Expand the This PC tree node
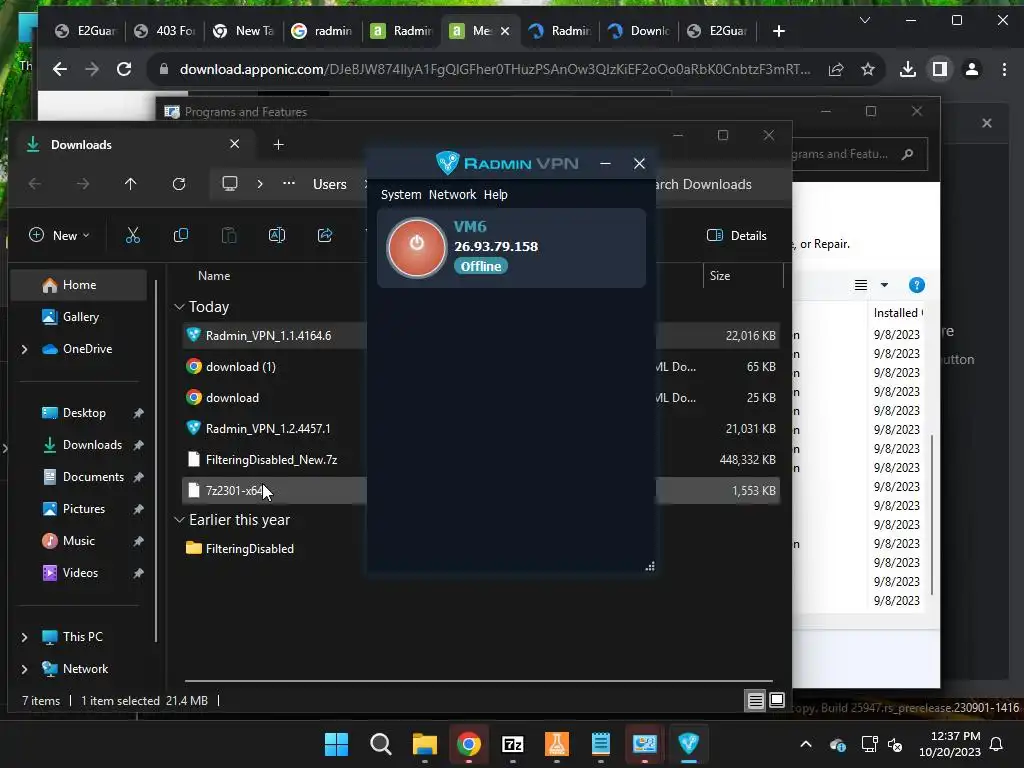 coord(24,637)
